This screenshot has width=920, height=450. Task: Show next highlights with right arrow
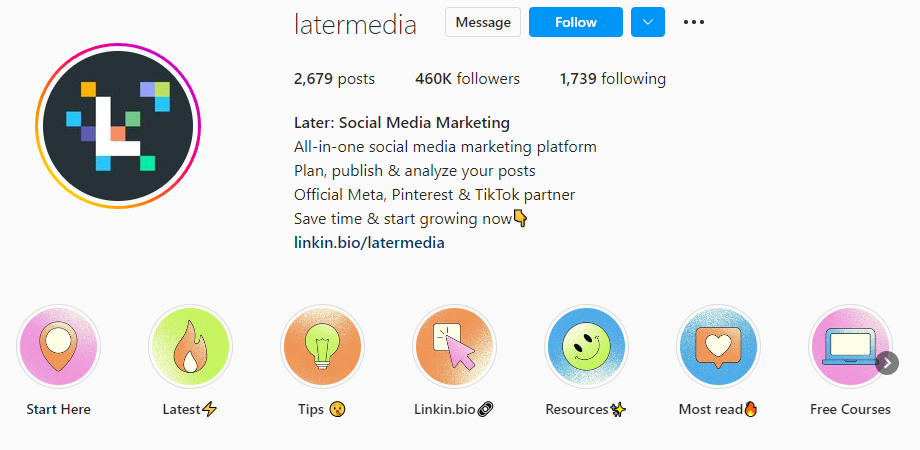(x=887, y=363)
